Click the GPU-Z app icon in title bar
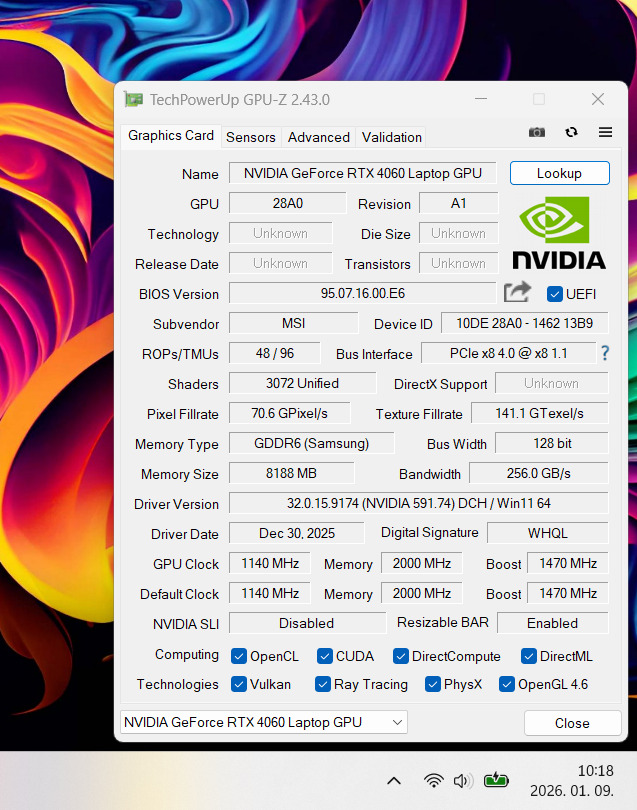The width and height of the screenshot is (637, 810). [133, 99]
